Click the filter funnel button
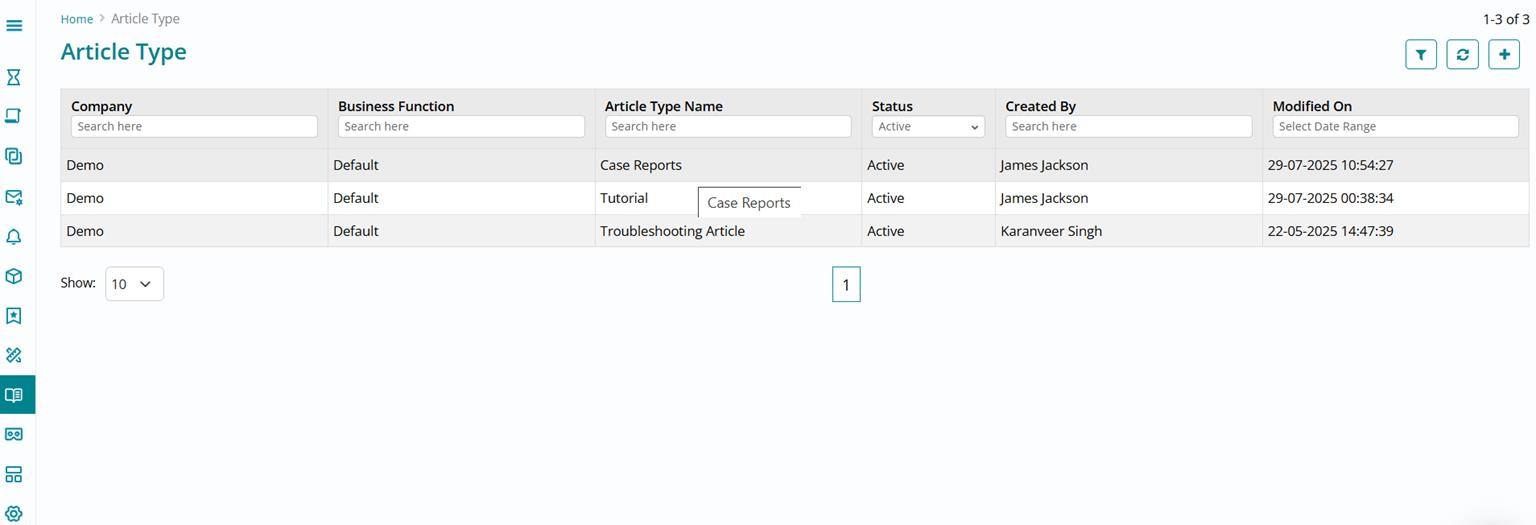This screenshot has width=1536, height=525. (1420, 55)
